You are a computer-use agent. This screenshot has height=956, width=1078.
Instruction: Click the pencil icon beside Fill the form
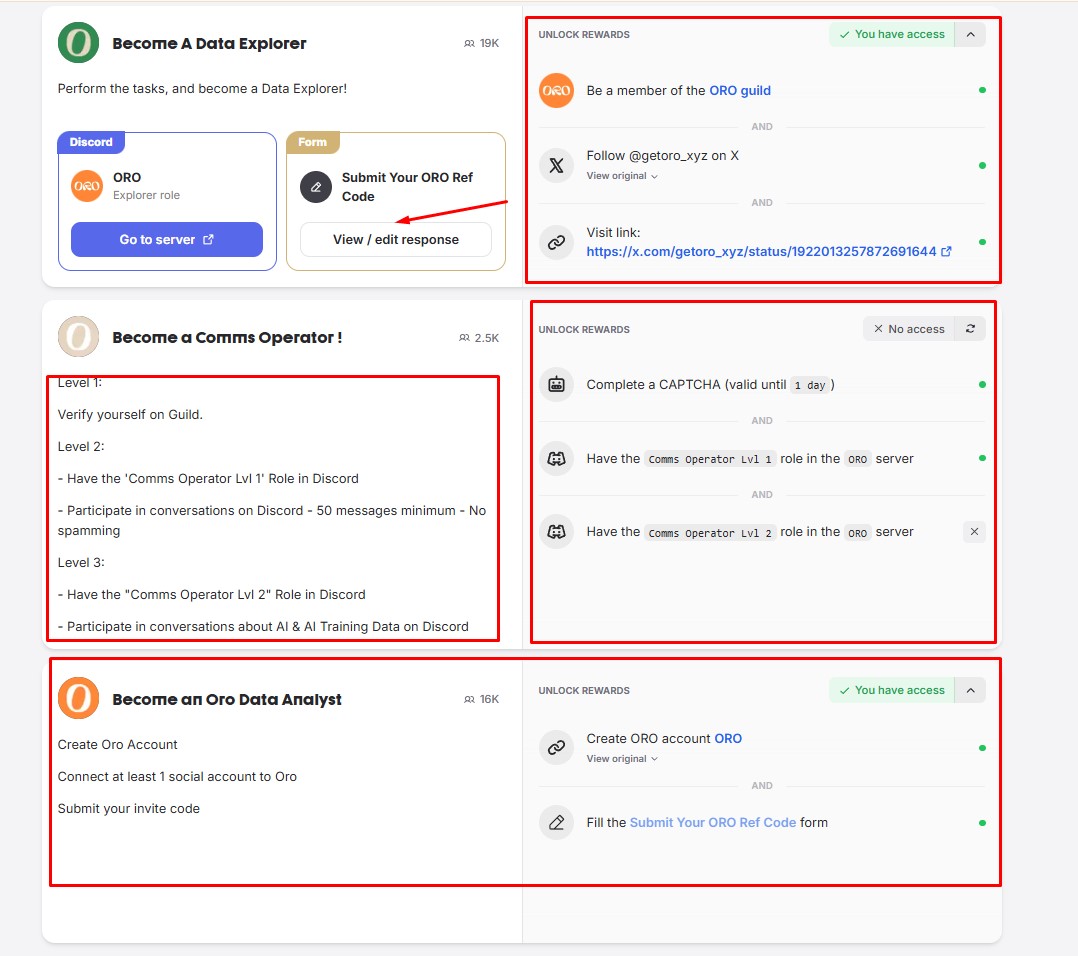click(x=556, y=822)
